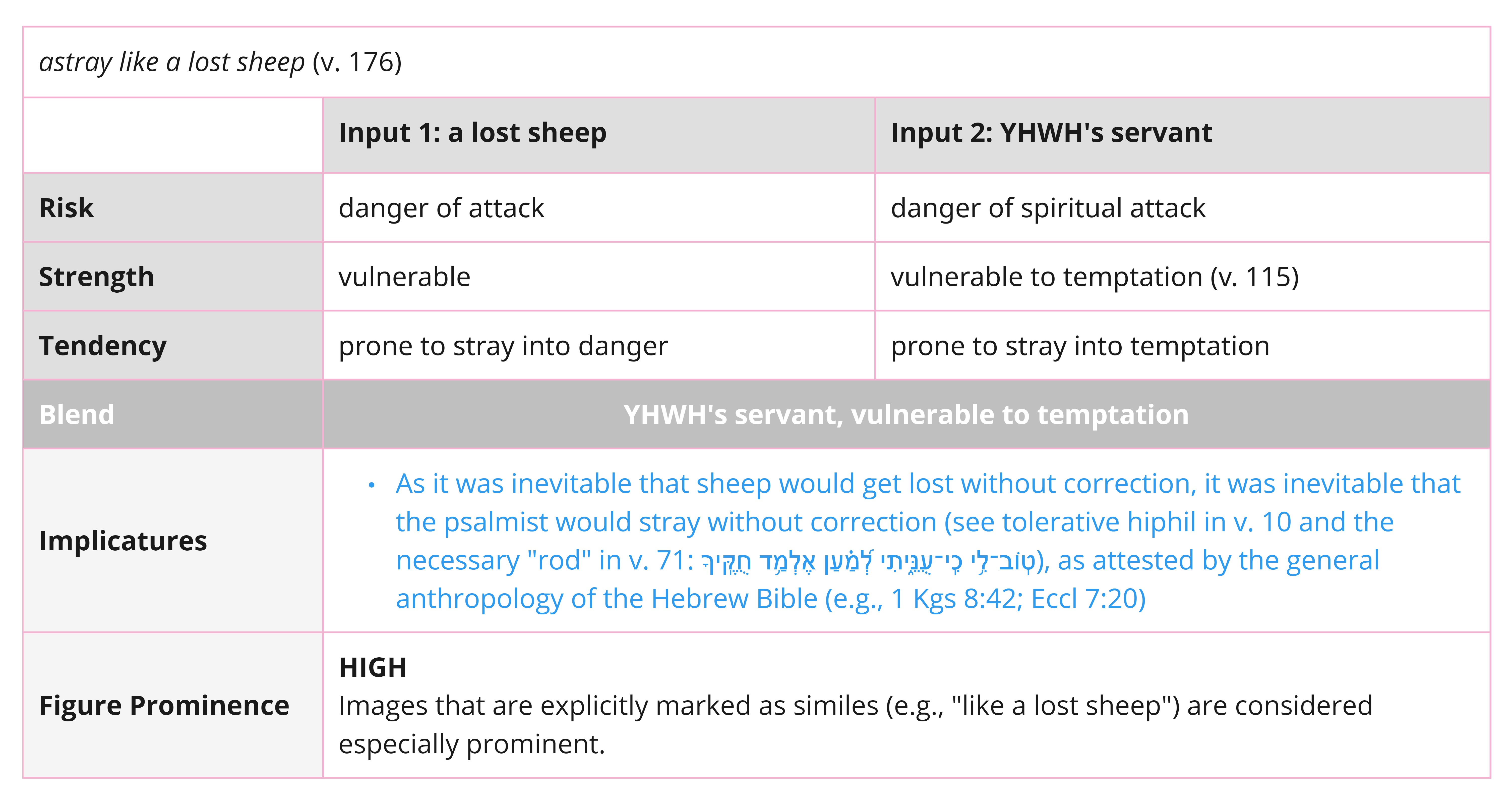The height and width of the screenshot is (798, 1512).
Task: Click the 'Risk' row label
Action: [66, 208]
